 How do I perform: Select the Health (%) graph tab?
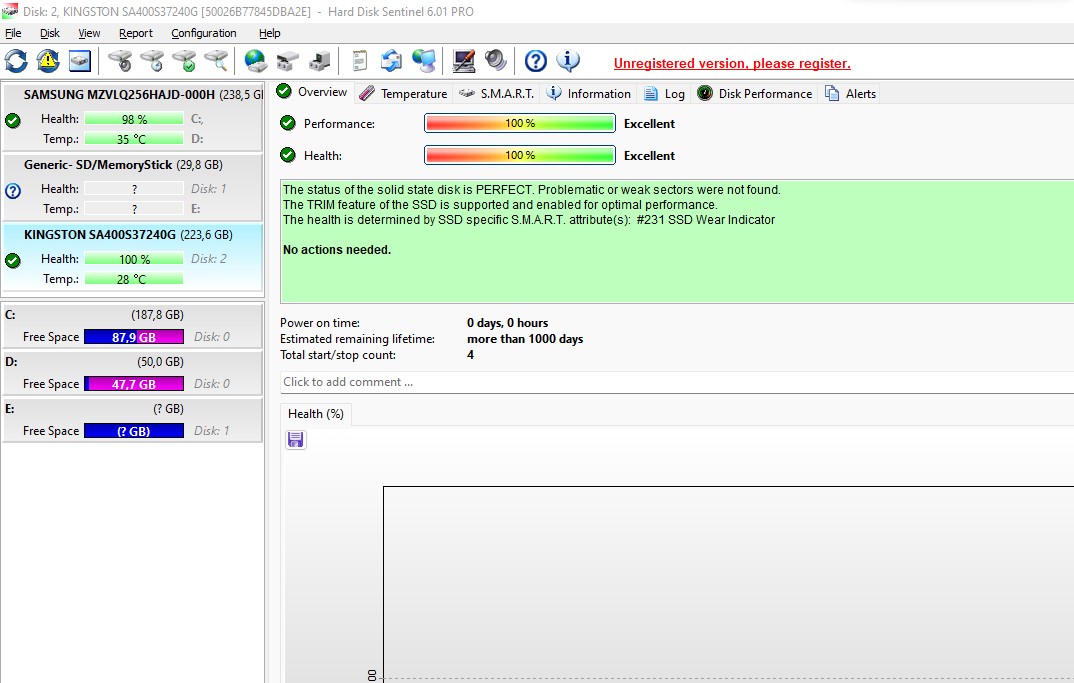tap(316, 414)
